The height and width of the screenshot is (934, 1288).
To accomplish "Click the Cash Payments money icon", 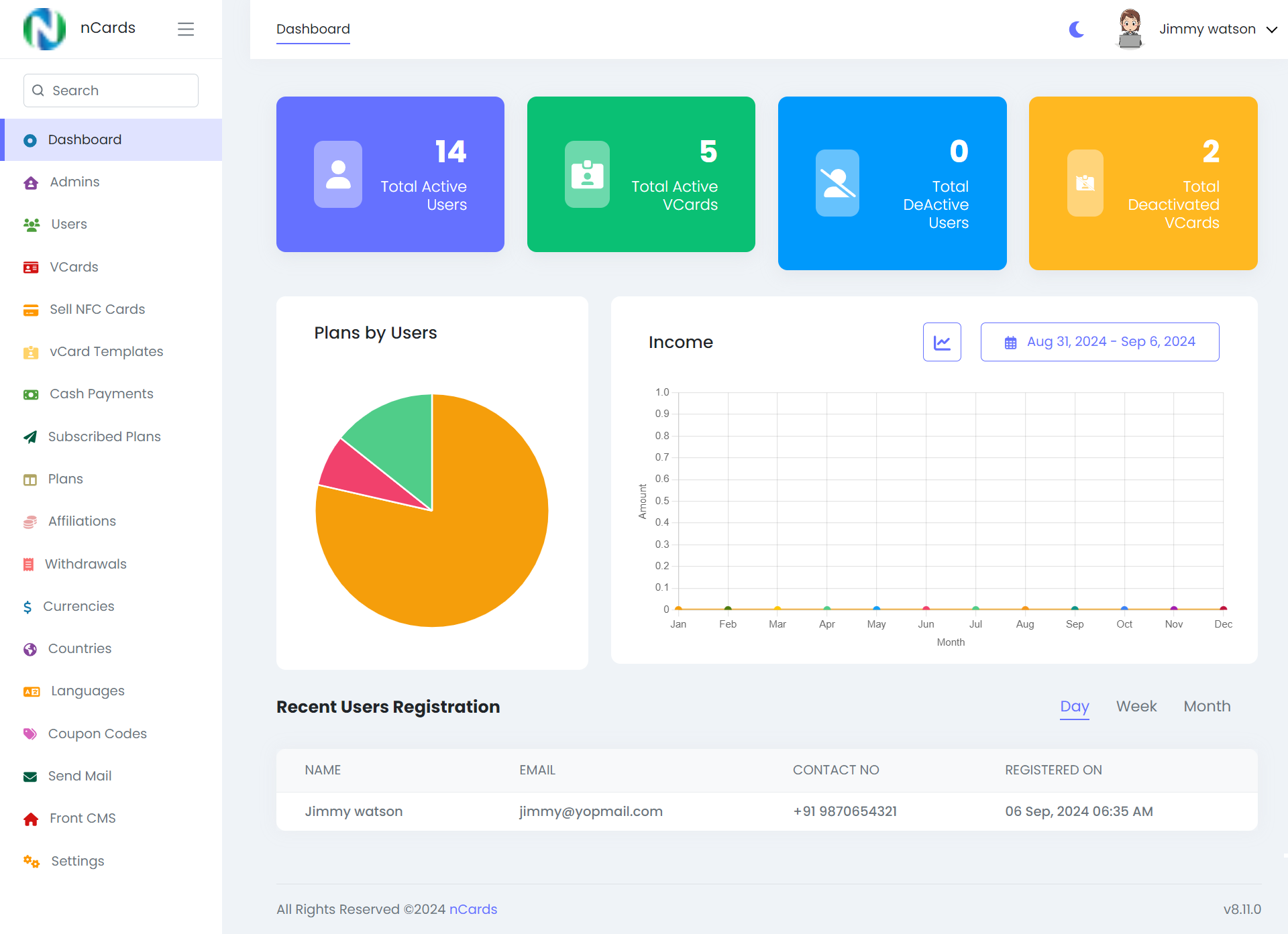I will [30, 394].
